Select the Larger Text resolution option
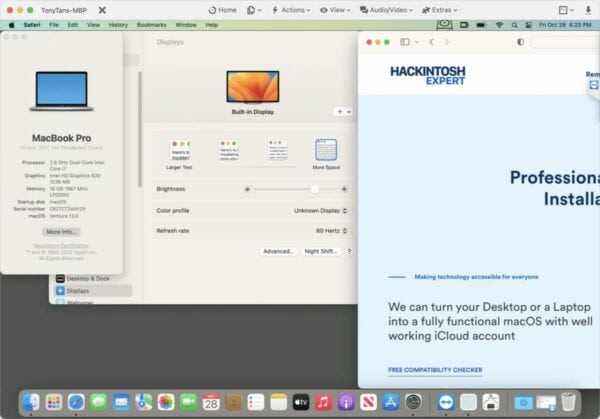600x419 pixels. tap(179, 154)
